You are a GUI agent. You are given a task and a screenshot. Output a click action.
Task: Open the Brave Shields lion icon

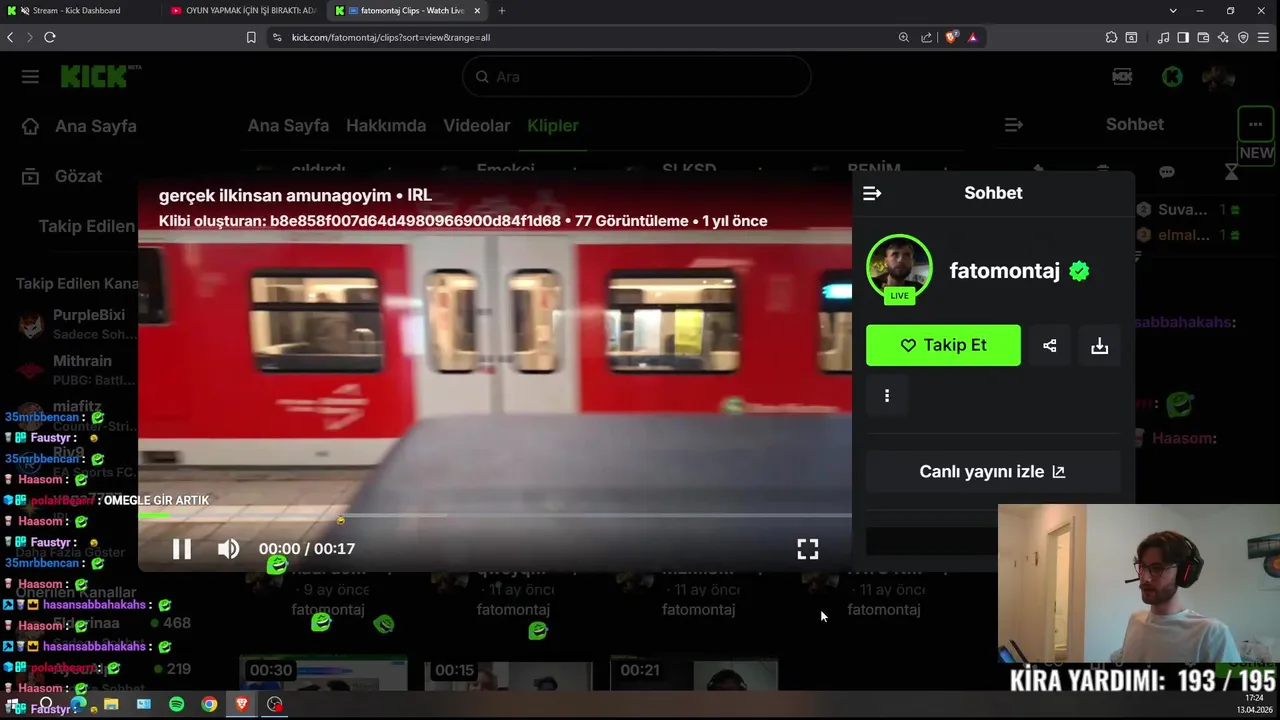pos(951,37)
